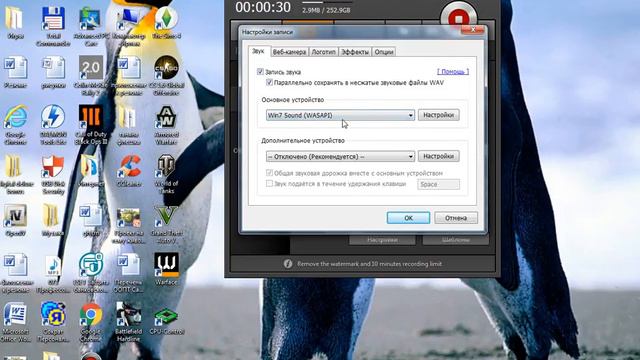Image resolution: width=640 pixels, height=360 pixels.
Task: Close the Настройки записи dialog
Action: point(473,30)
